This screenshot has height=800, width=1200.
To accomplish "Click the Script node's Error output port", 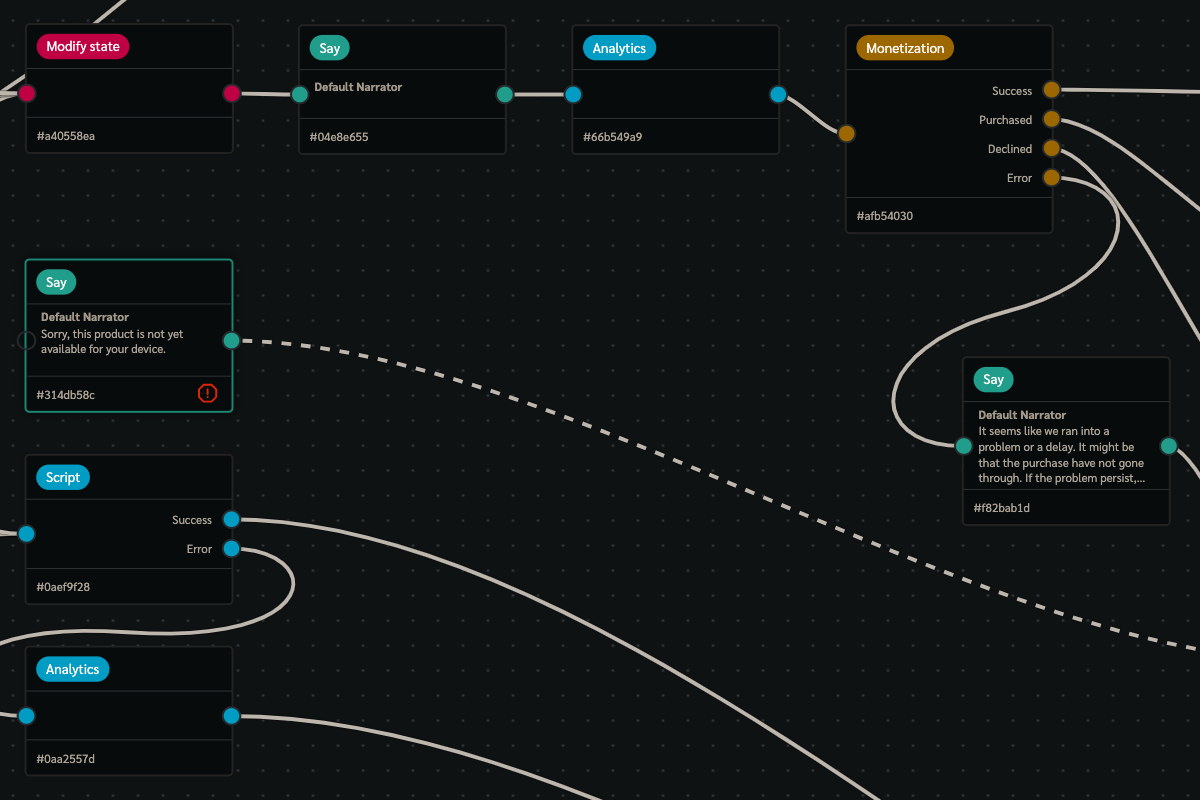I will point(231,548).
